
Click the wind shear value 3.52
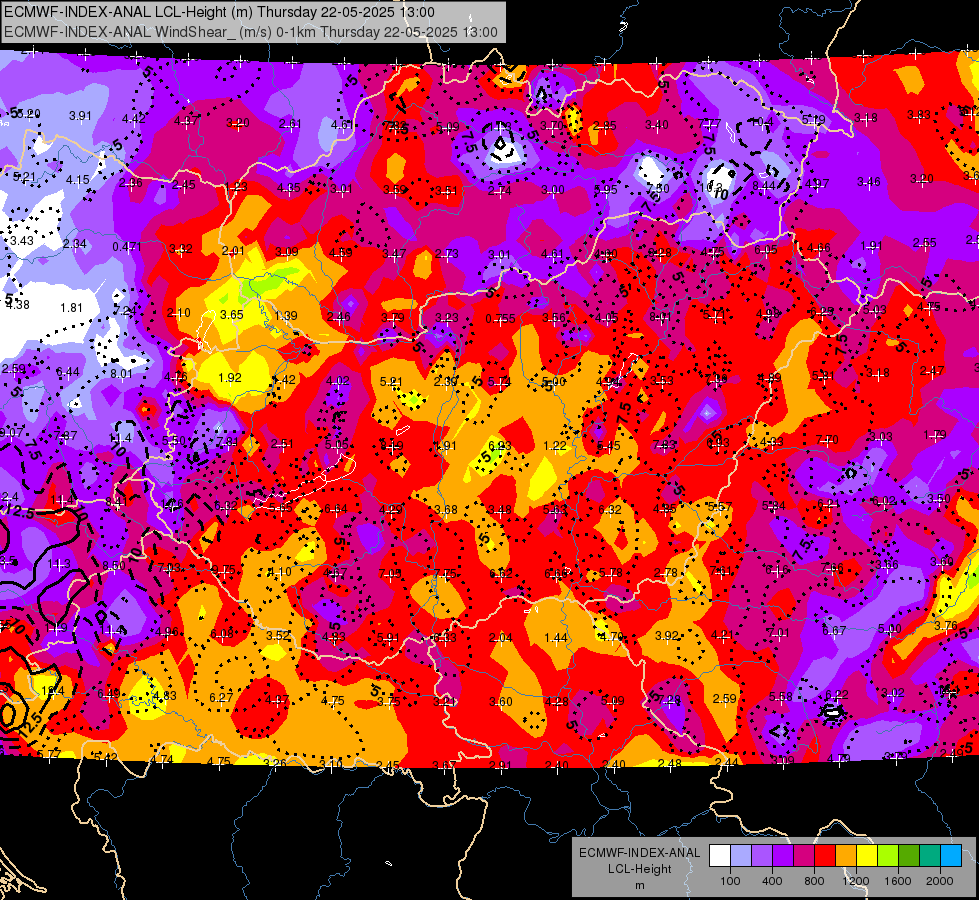tap(278, 636)
